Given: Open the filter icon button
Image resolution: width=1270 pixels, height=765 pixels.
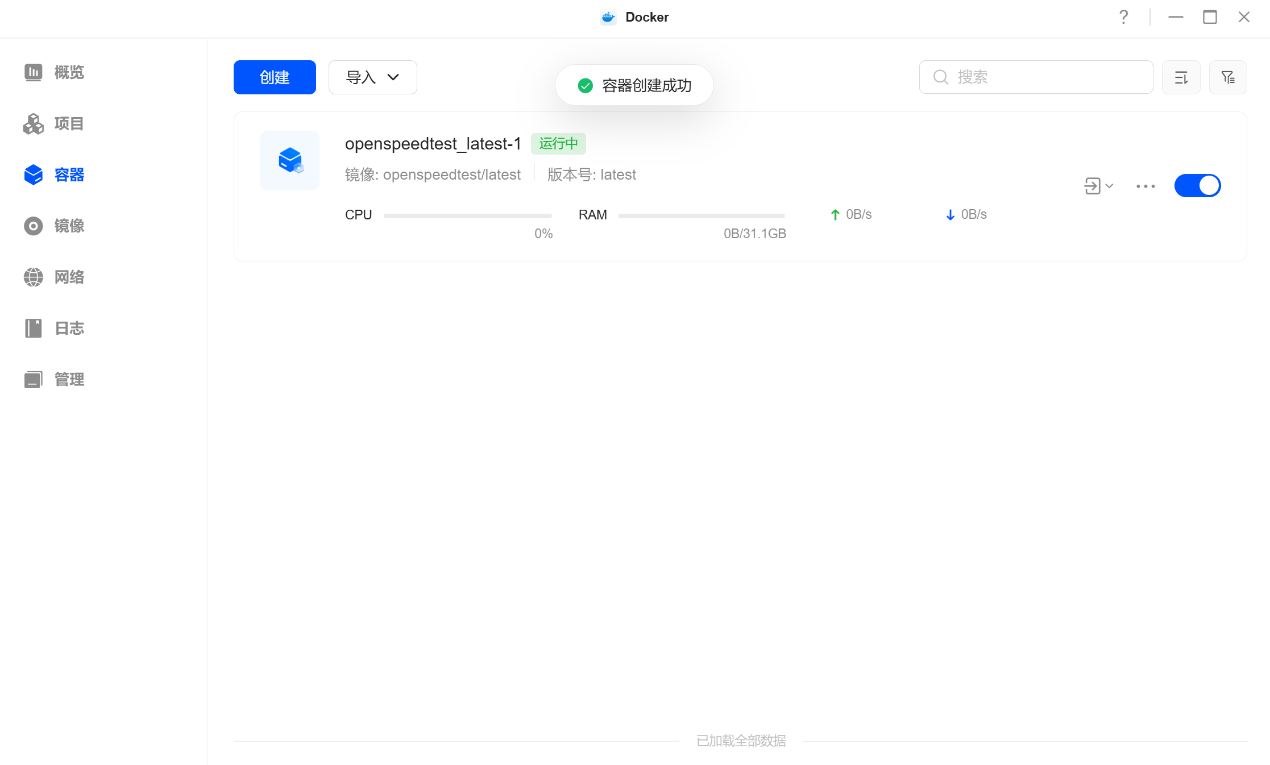Looking at the screenshot, I should 1228,77.
